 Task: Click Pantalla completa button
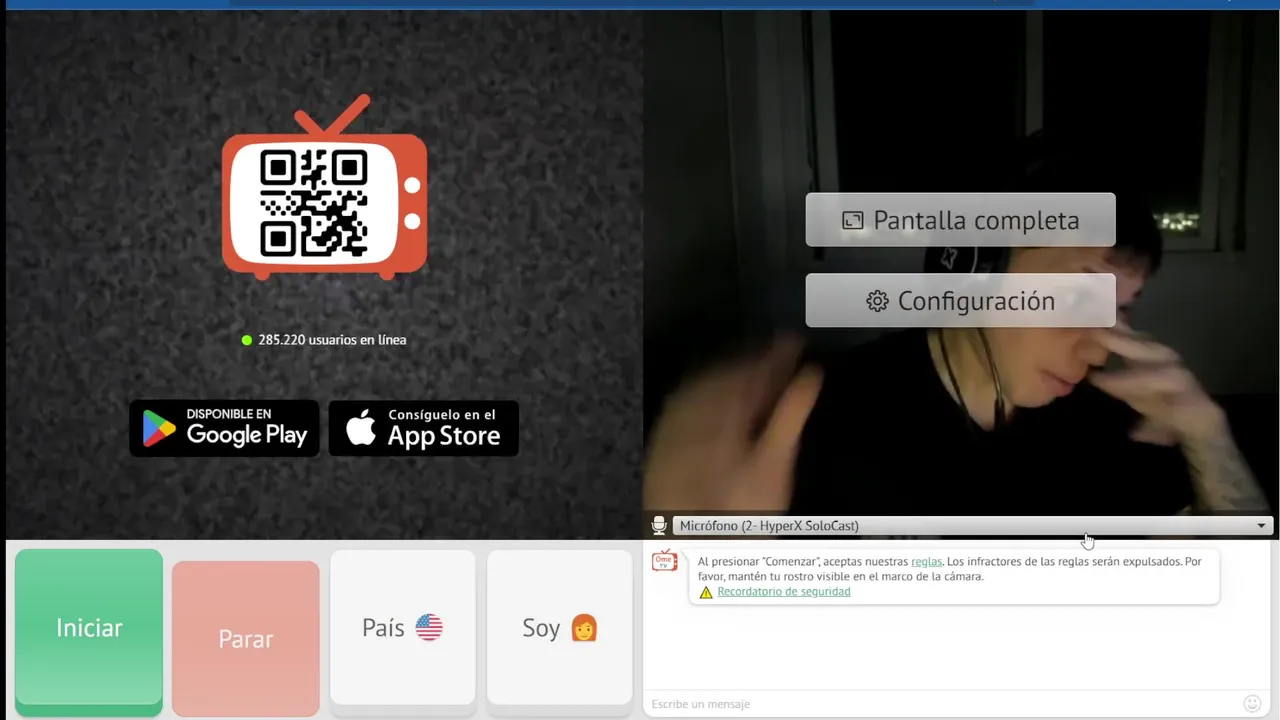pos(960,220)
